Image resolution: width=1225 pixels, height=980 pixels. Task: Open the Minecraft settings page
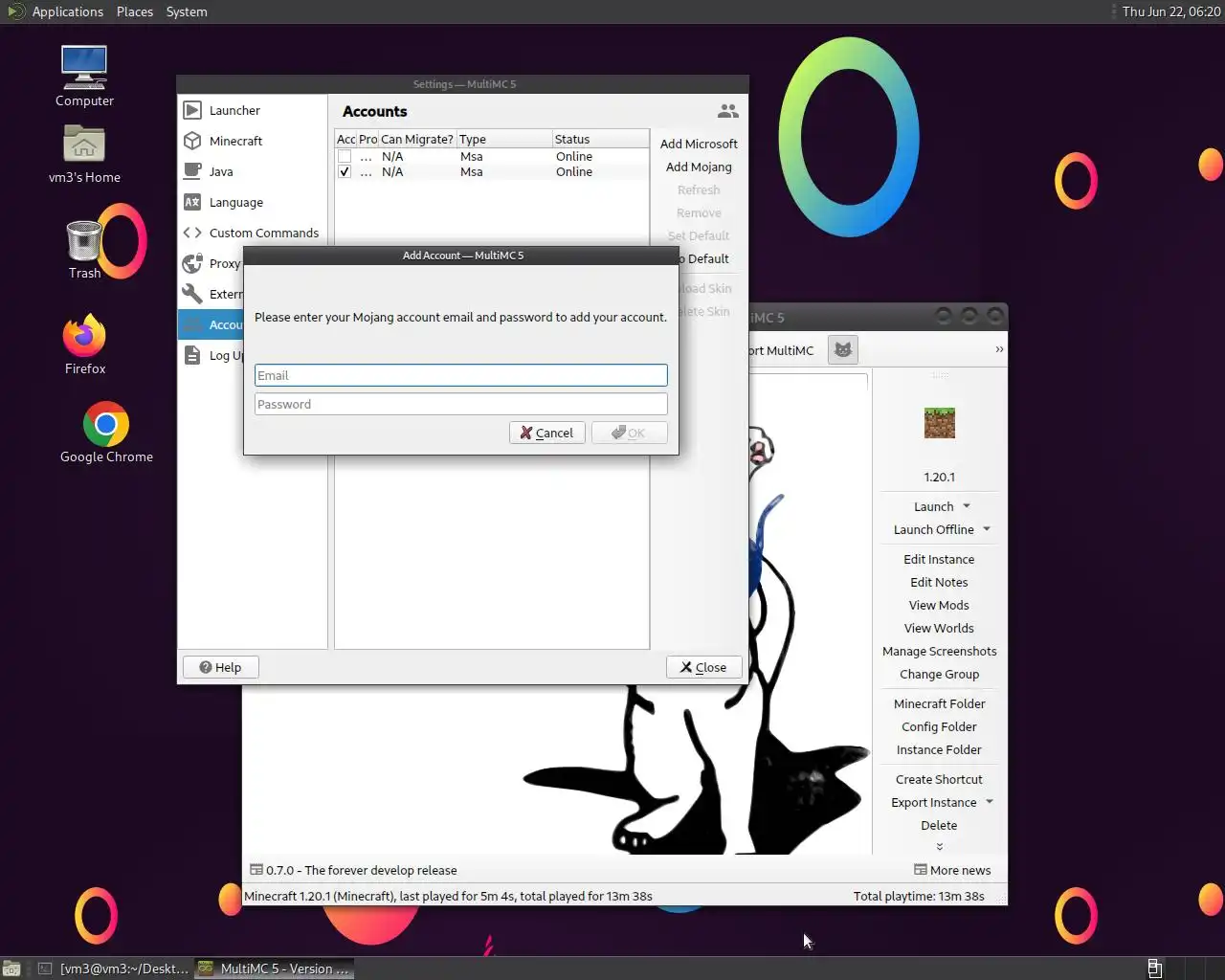pos(253,141)
